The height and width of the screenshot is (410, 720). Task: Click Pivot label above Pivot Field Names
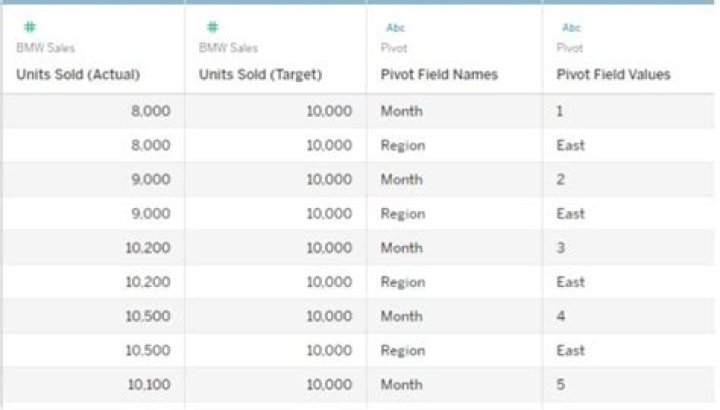point(394,48)
